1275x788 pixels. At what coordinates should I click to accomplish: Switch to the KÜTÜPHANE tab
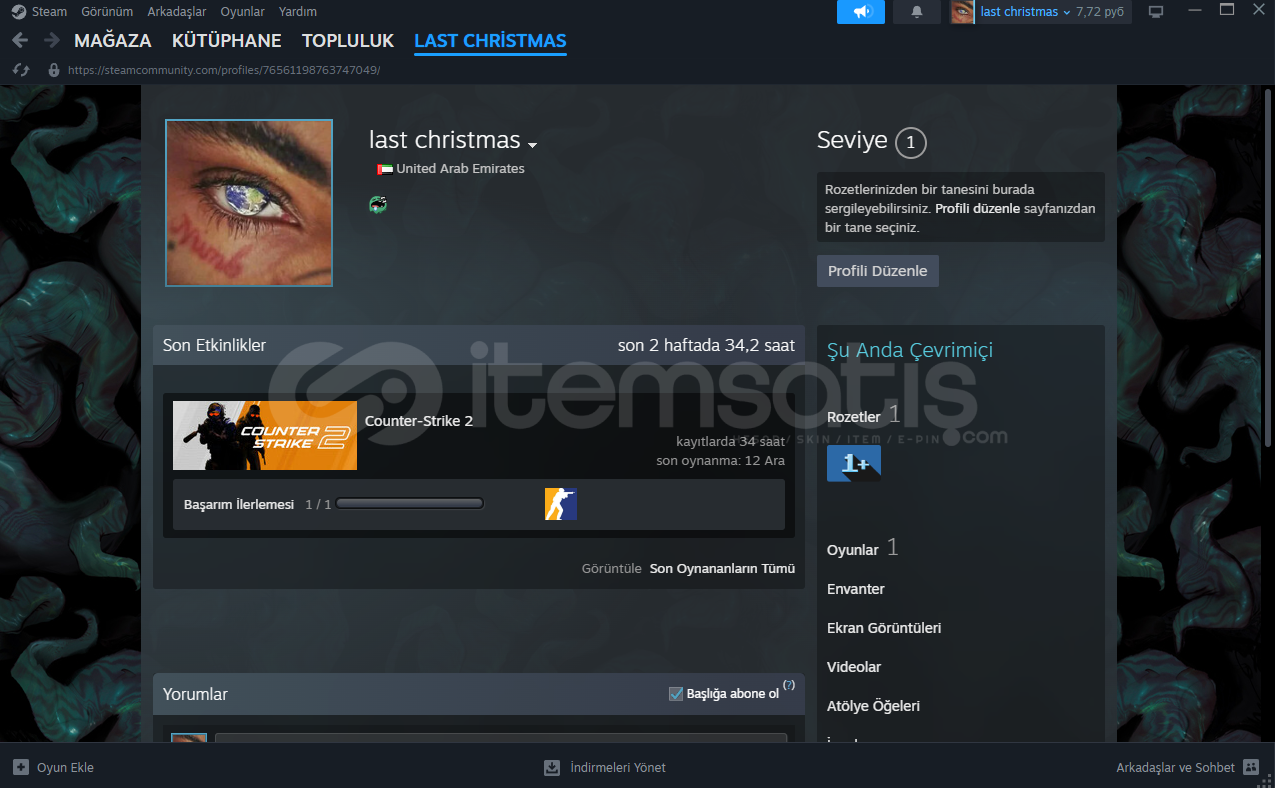[227, 41]
